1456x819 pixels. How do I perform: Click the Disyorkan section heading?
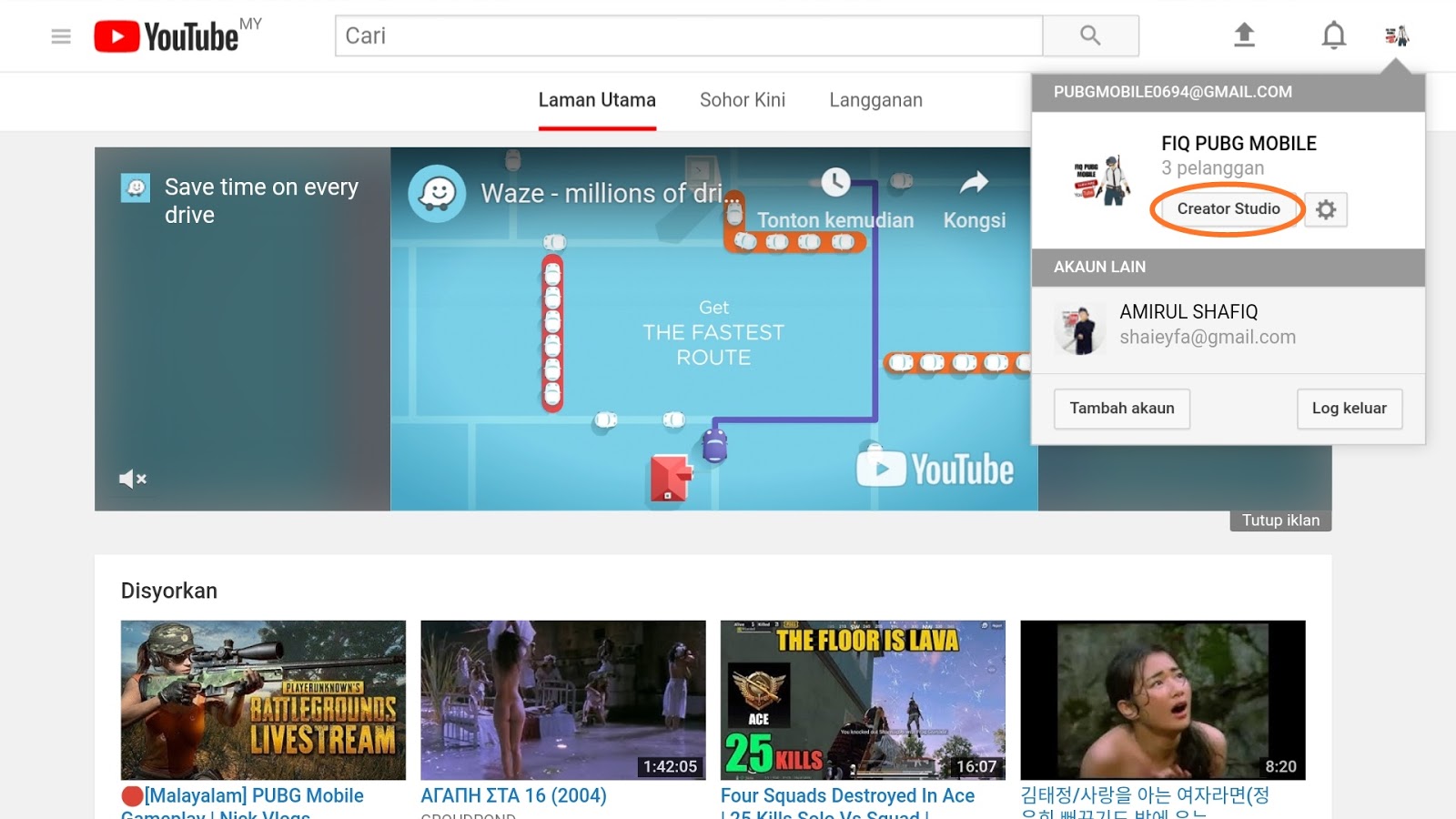[169, 591]
